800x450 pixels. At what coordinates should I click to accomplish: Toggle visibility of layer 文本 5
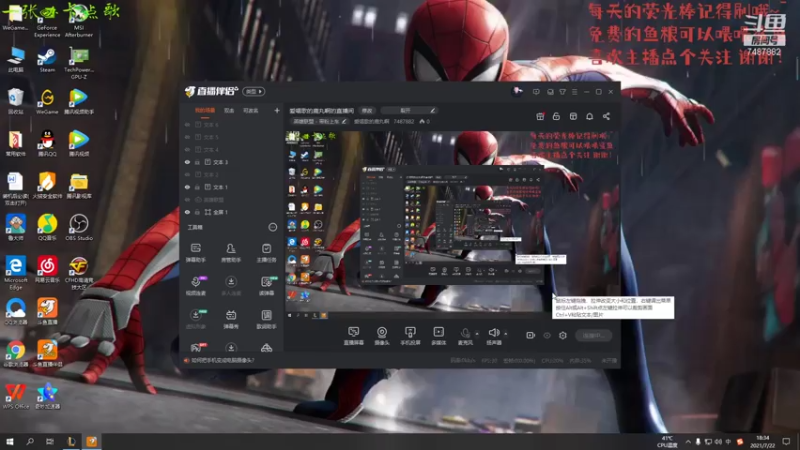pos(187,137)
